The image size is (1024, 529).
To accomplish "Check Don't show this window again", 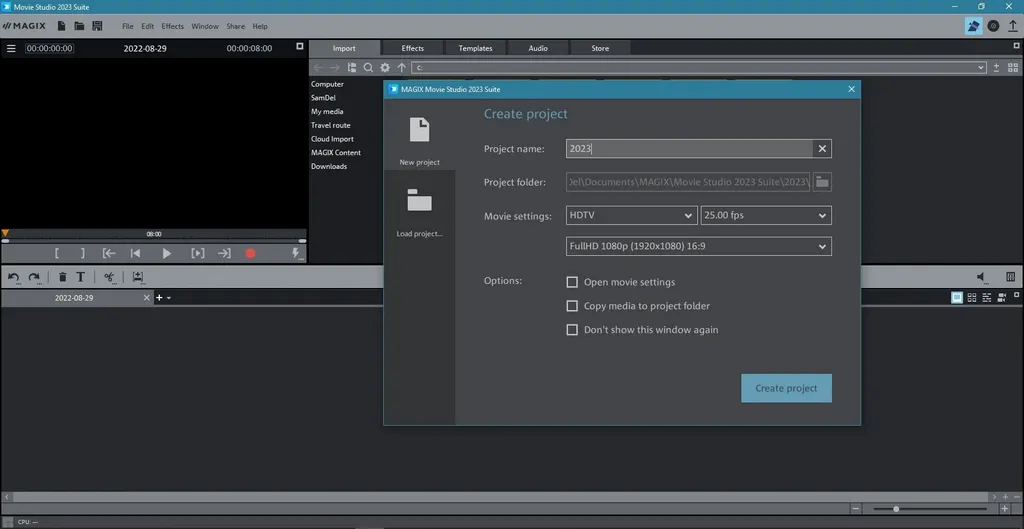I will pos(572,330).
